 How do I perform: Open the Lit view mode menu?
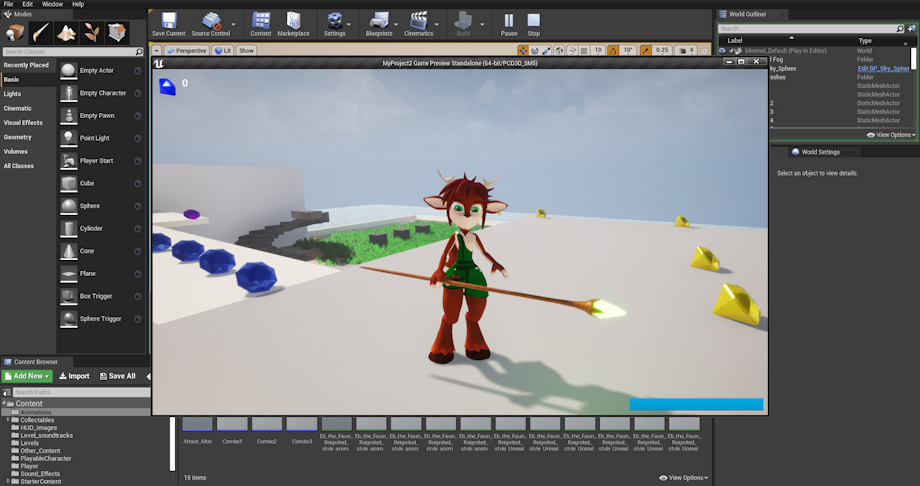(222, 50)
